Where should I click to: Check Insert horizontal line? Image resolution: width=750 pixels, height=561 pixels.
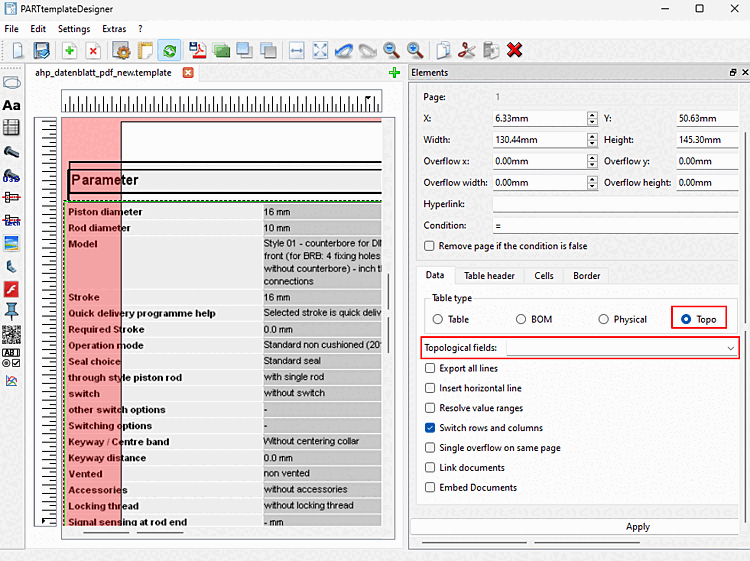430,388
